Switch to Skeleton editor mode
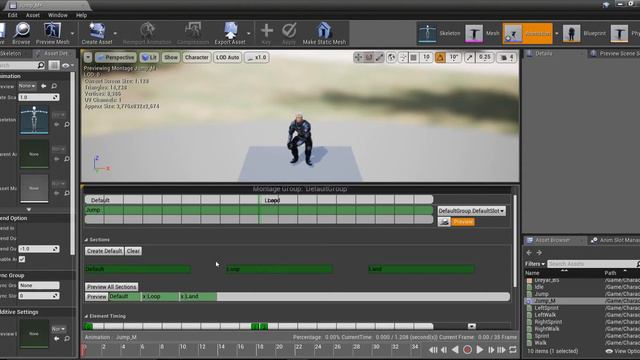This screenshot has height=360, width=640. [x=439, y=33]
